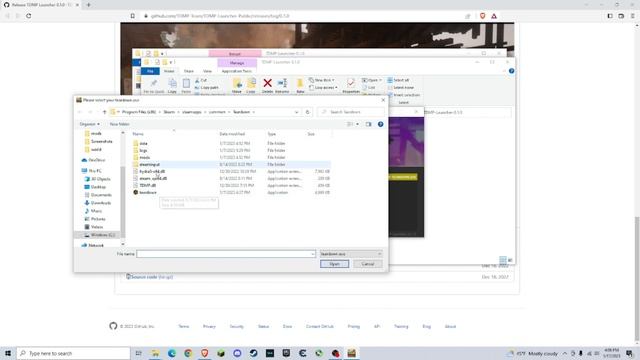Open Steam from the taskbar
Viewport: 640px width, 360px height.
[x=253, y=353]
